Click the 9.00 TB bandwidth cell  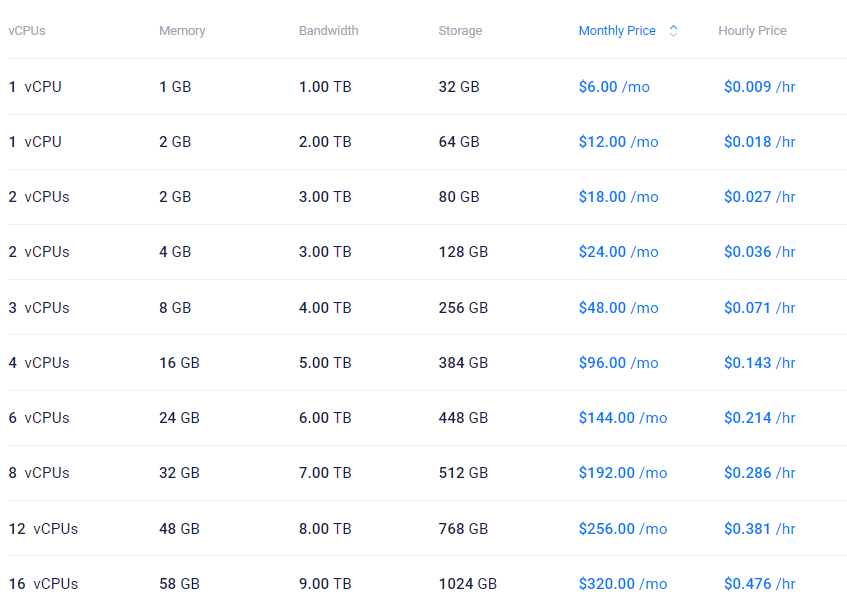click(325, 584)
